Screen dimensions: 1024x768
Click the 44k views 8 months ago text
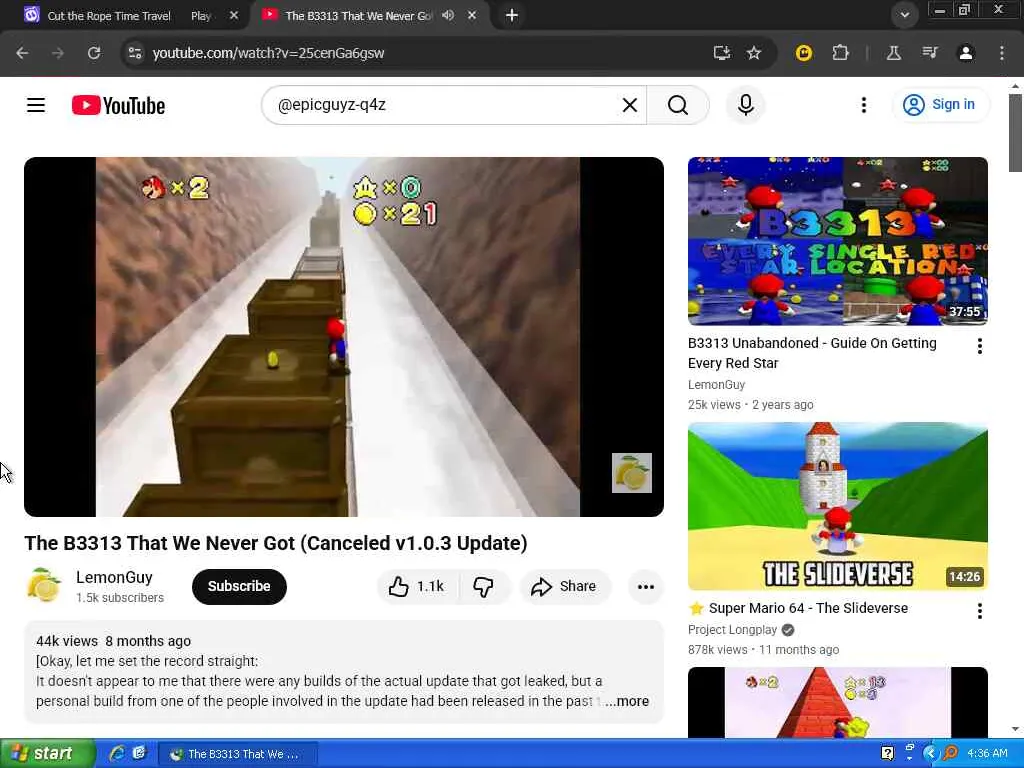coord(114,641)
